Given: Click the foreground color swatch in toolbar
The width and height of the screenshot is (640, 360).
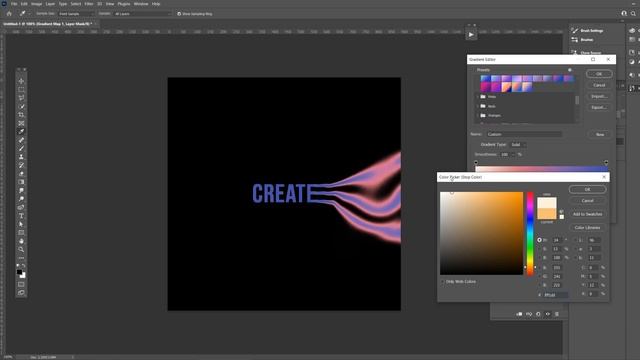Looking at the screenshot, I should 19,271.
